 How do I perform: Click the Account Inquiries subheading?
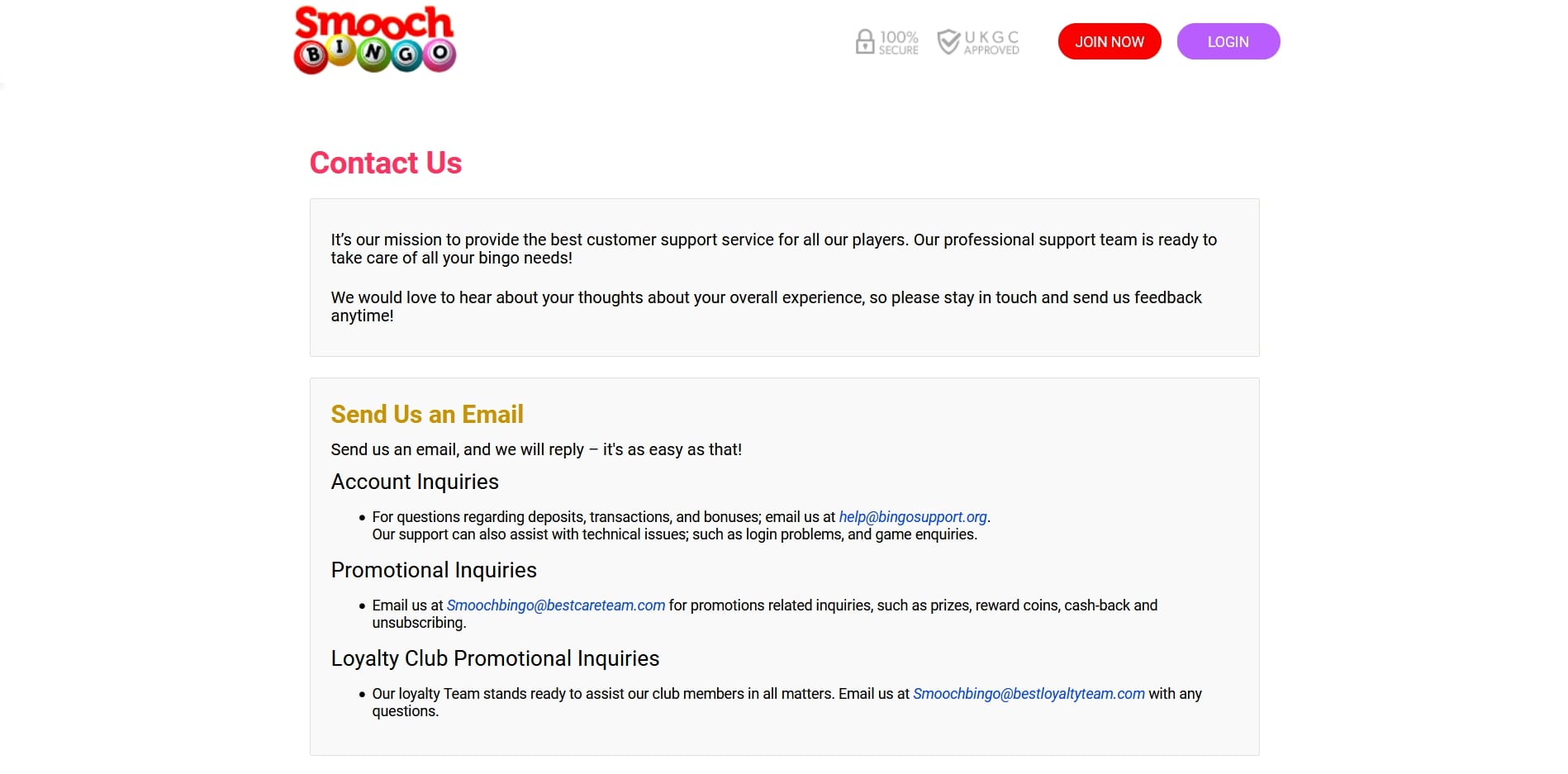(415, 482)
